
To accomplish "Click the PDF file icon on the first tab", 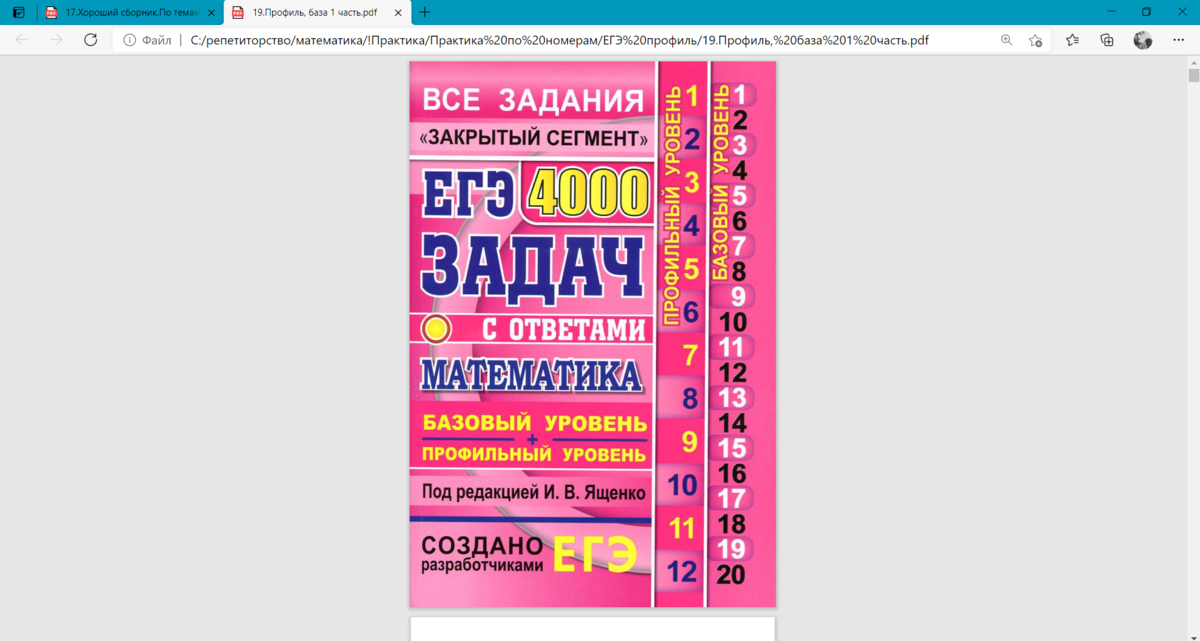I will [x=52, y=13].
